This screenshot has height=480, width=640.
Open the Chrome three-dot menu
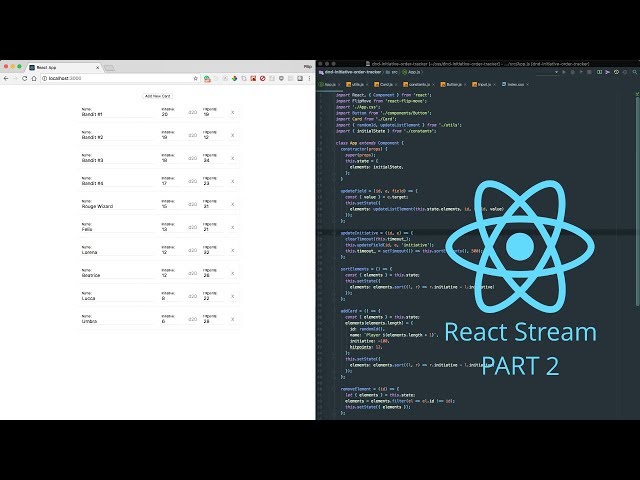tap(309, 78)
